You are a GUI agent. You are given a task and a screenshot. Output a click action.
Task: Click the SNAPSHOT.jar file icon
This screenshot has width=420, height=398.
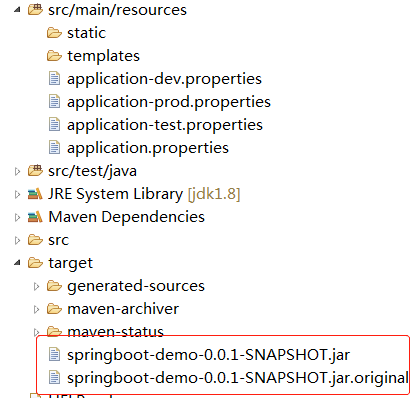coord(54,355)
